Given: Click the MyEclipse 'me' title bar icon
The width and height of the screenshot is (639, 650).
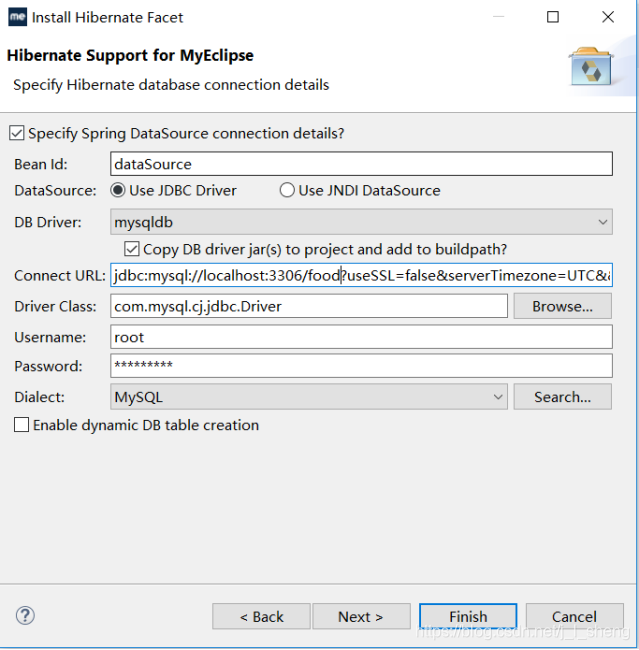Looking at the screenshot, I should 17,17.
